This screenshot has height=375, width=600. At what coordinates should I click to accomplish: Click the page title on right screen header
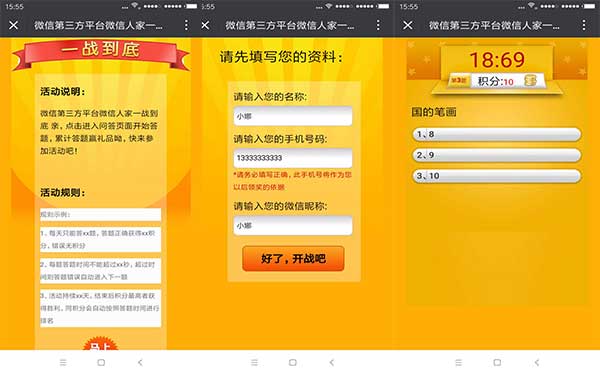click(x=494, y=25)
